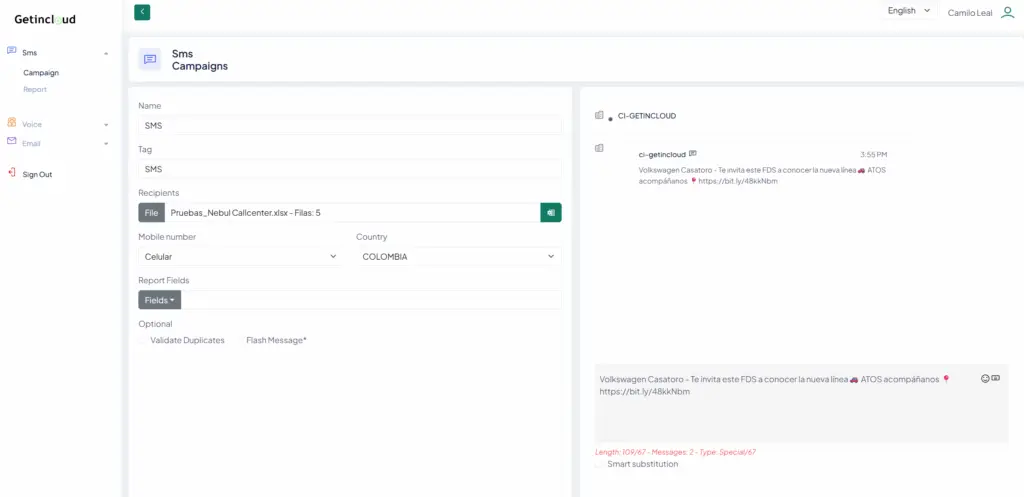Open the Fields dropdown button
The image size is (1024, 497).
tap(159, 300)
